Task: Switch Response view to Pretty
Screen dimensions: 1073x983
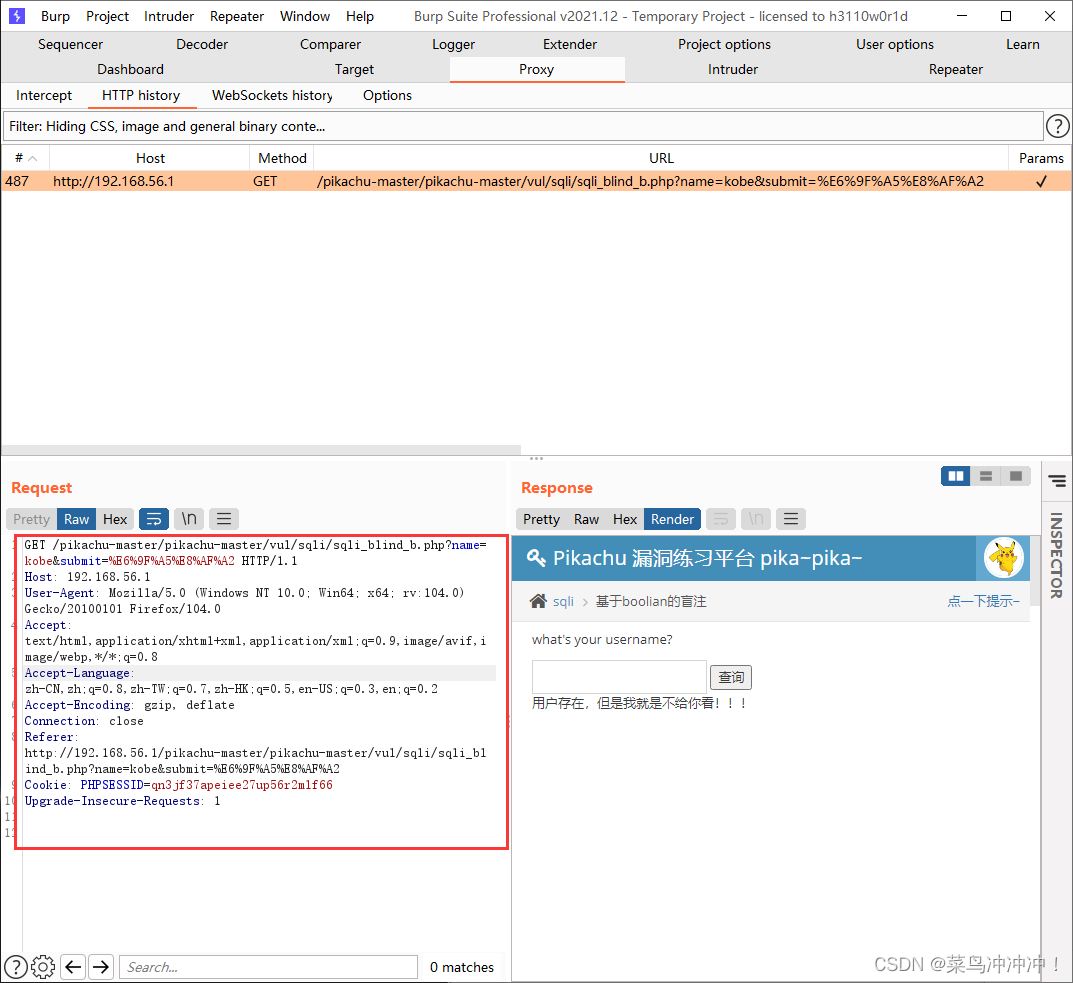Action: [541, 519]
